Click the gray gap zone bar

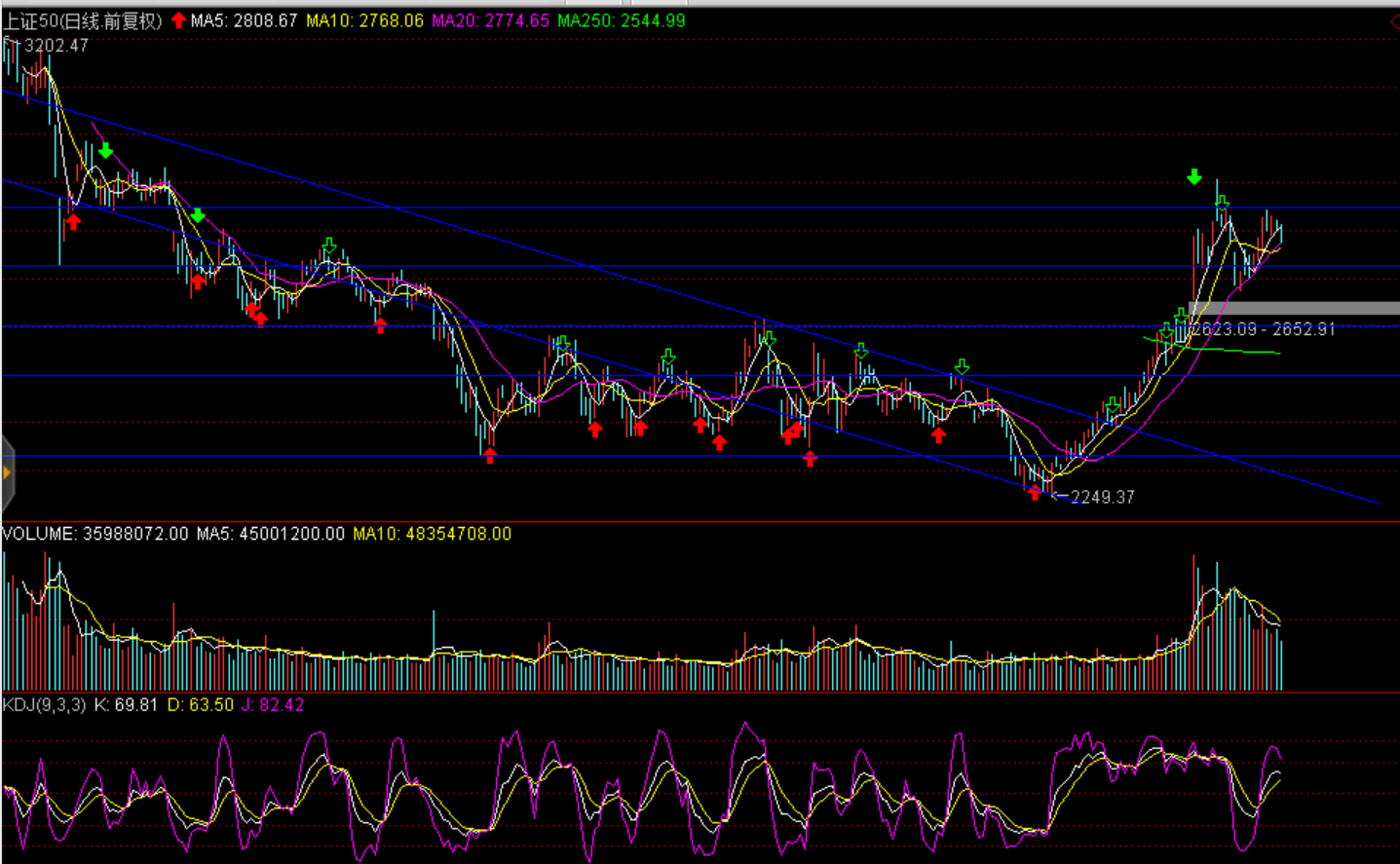tap(1296, 309)
